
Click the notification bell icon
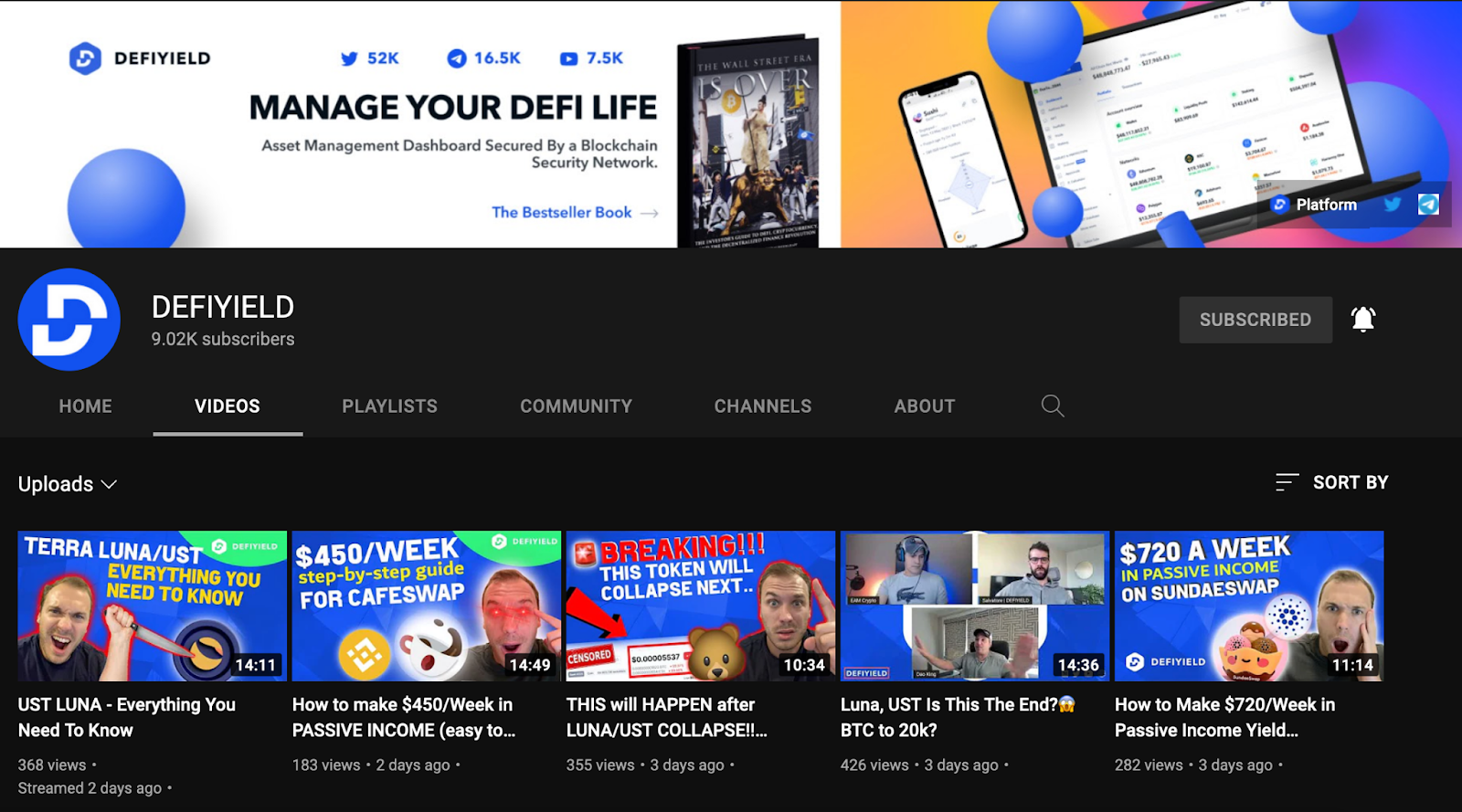1363,319
